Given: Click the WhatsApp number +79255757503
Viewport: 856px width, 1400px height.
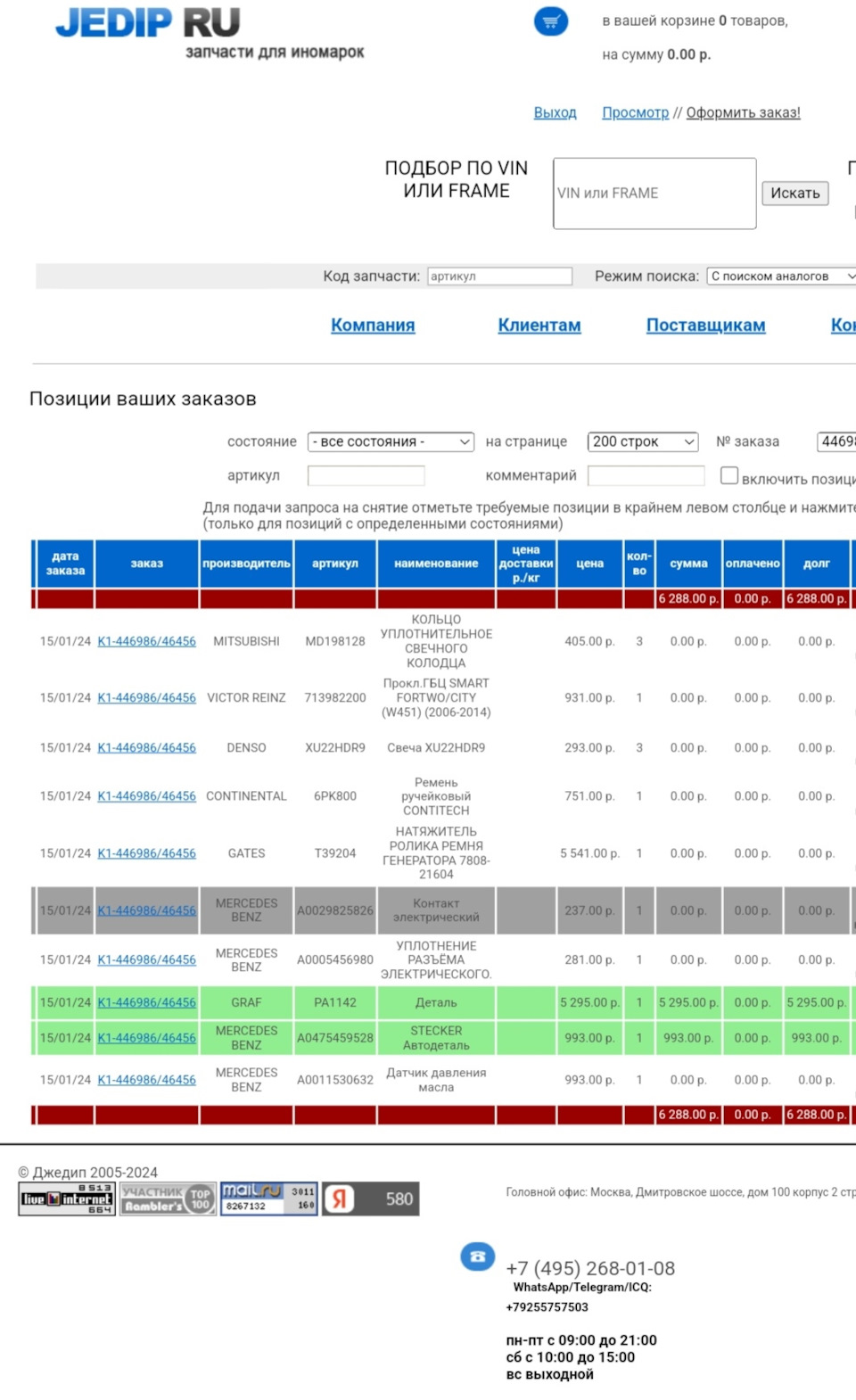Looking at the screenshot, I should click(x=547, y=1307).
